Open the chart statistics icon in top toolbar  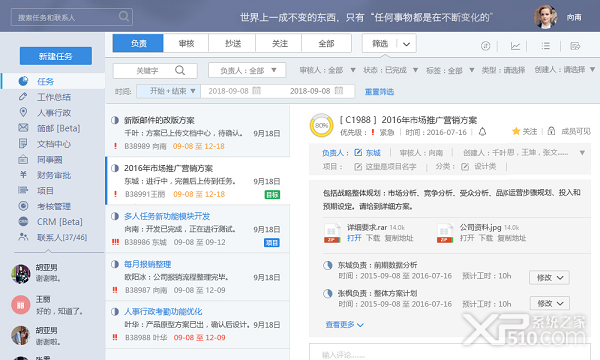[515, 46]
